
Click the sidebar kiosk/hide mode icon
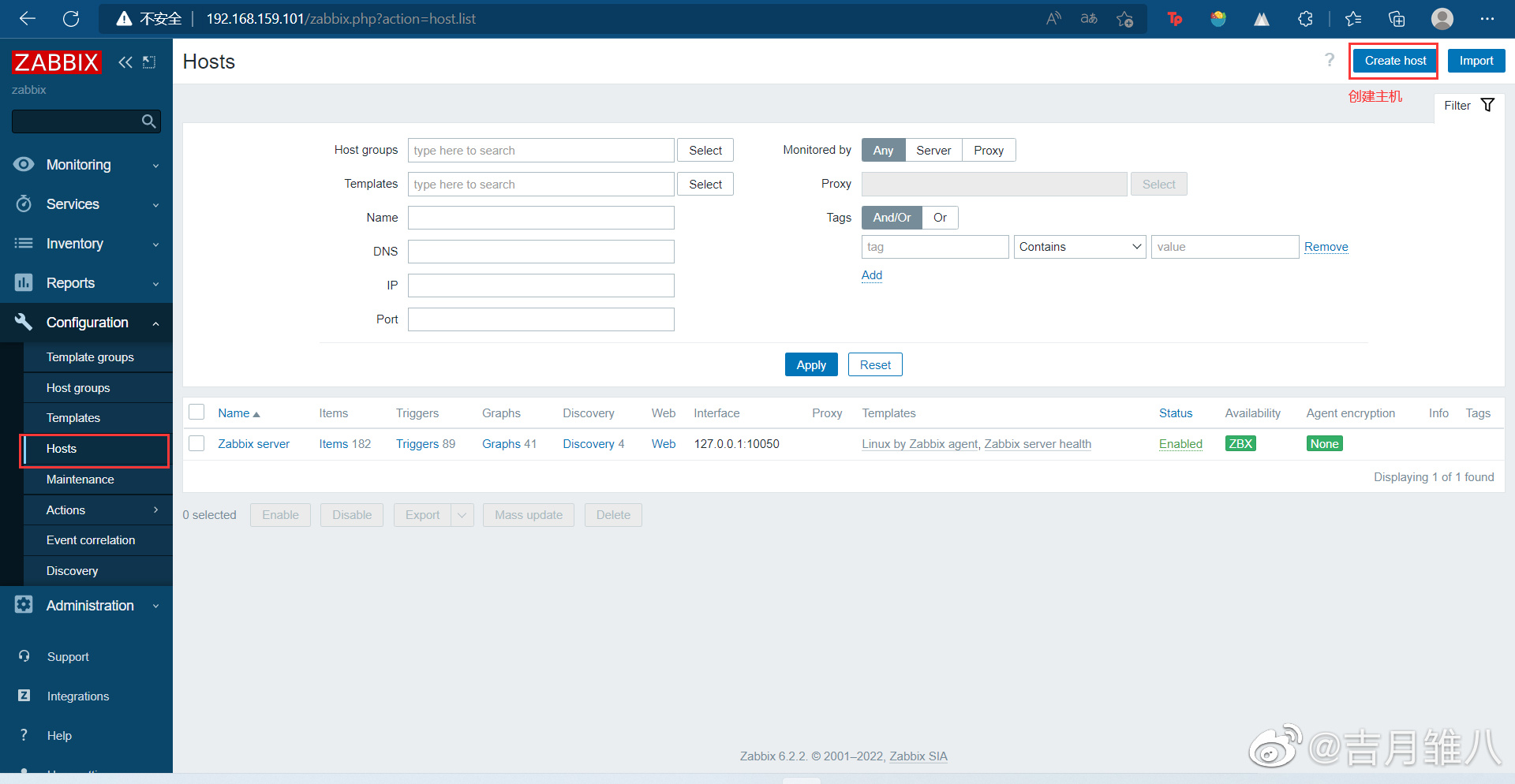[149, 62]
